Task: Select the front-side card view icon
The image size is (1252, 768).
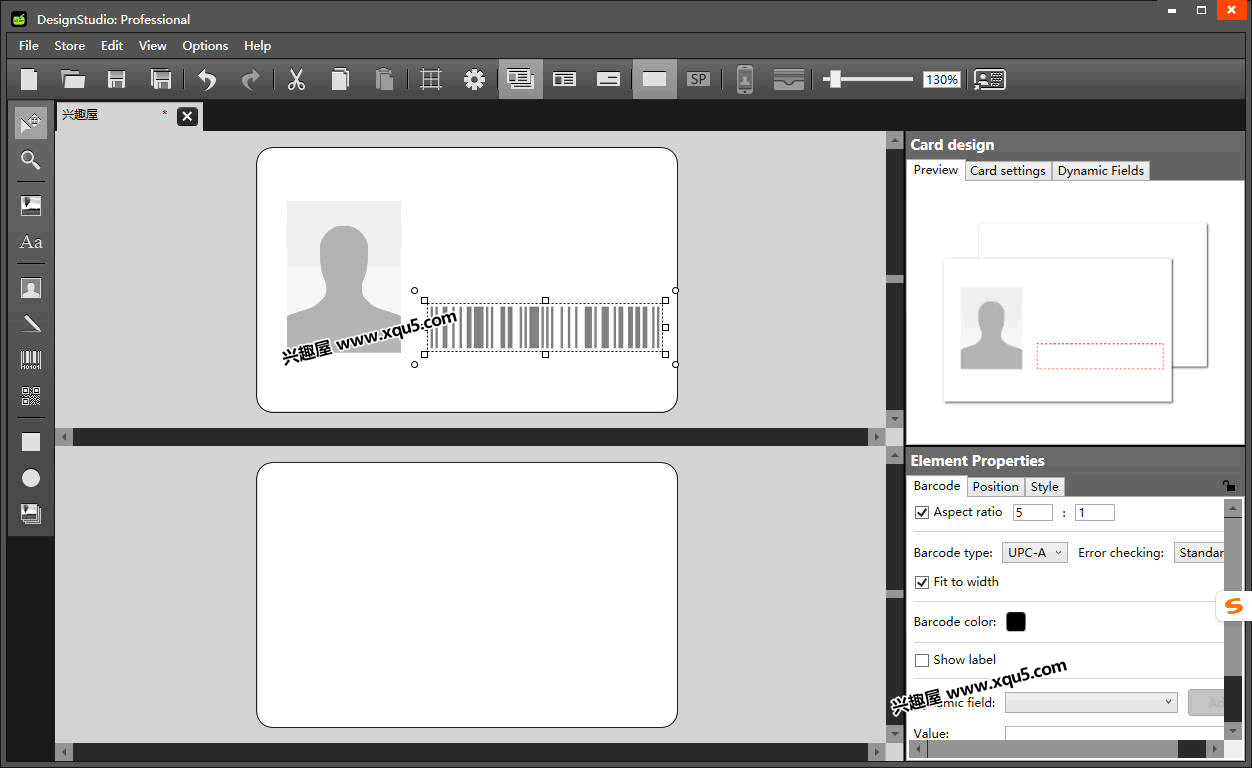Action: point(565,79)
